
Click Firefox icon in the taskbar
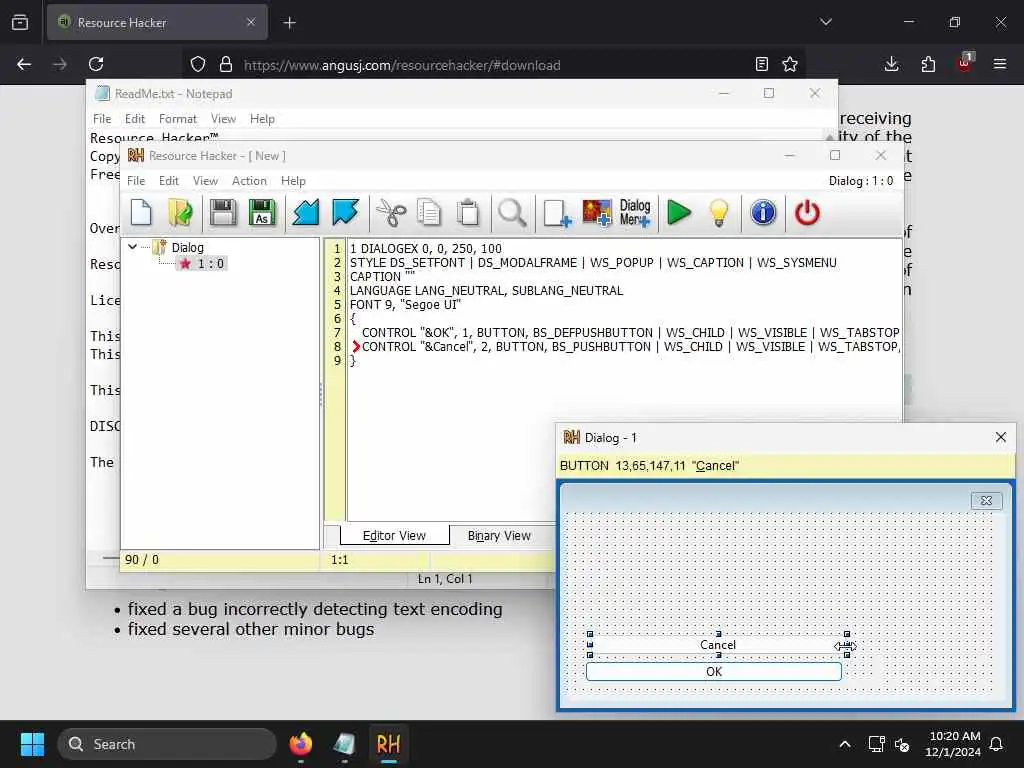300,744
